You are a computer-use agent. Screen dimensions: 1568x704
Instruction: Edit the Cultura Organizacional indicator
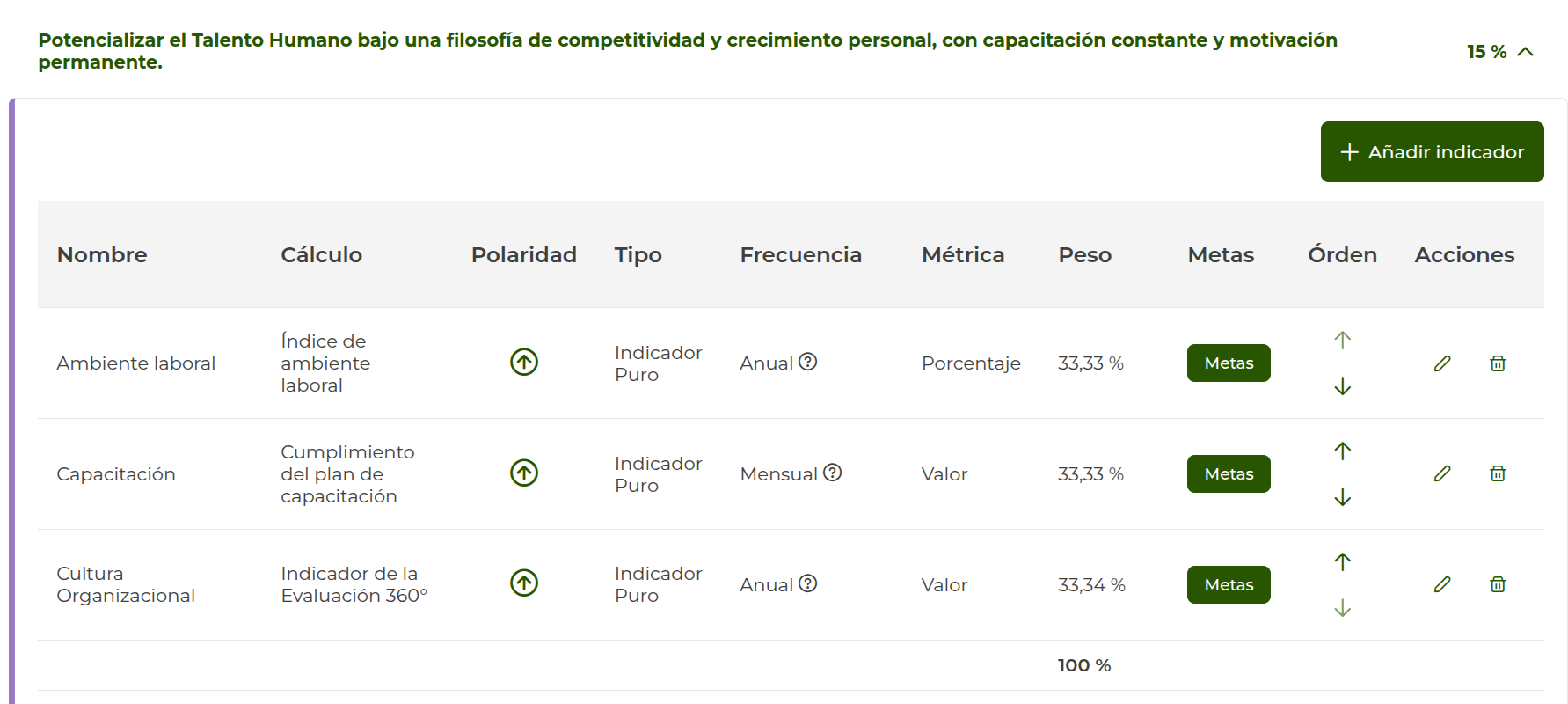click(x=1441, y=583)
